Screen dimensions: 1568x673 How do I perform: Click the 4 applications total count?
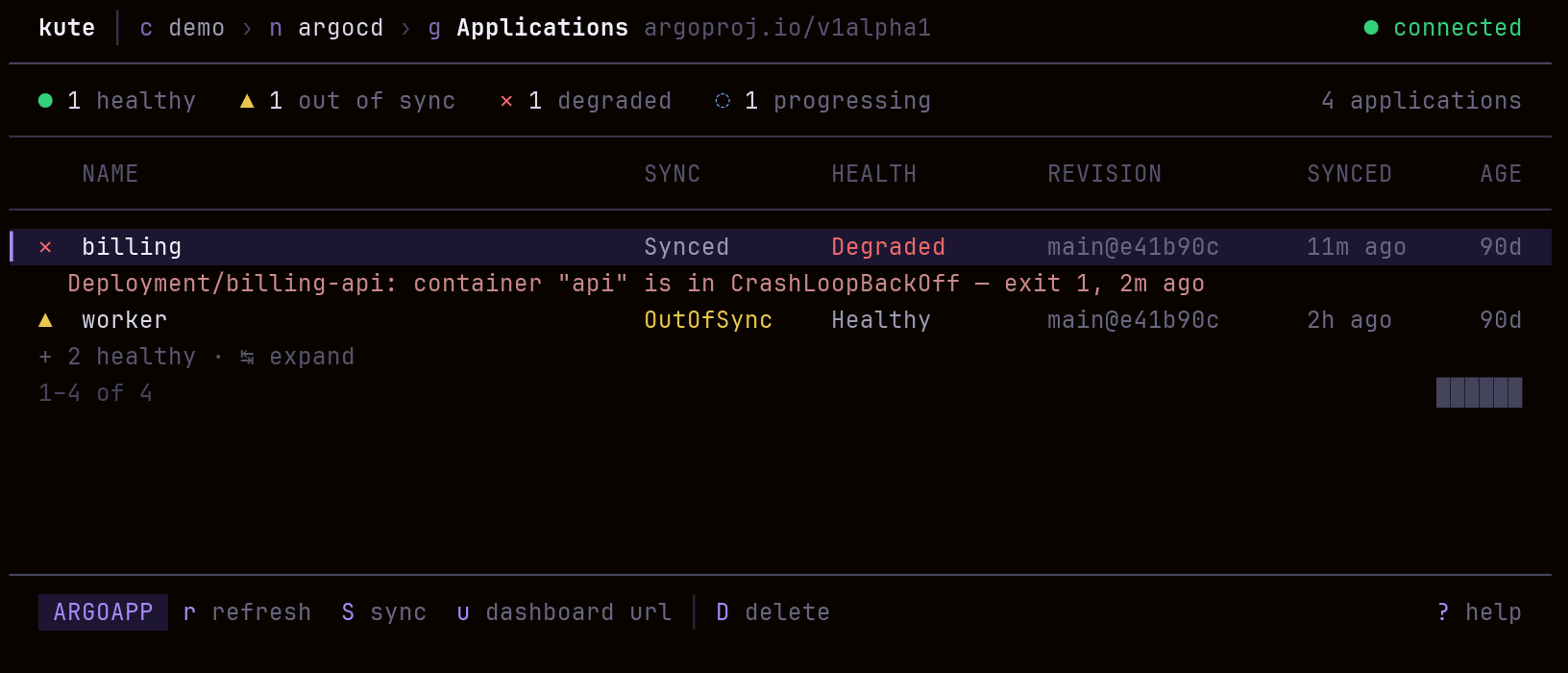click(x=1422, y=101)
